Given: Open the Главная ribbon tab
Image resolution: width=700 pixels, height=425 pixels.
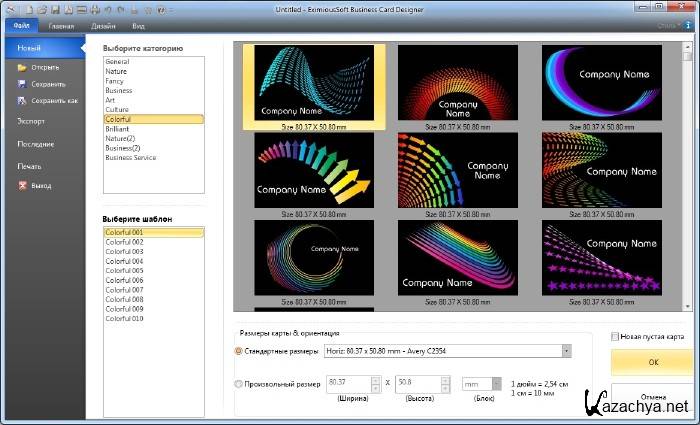Looking at the screenshot, I should click(62, 26).
